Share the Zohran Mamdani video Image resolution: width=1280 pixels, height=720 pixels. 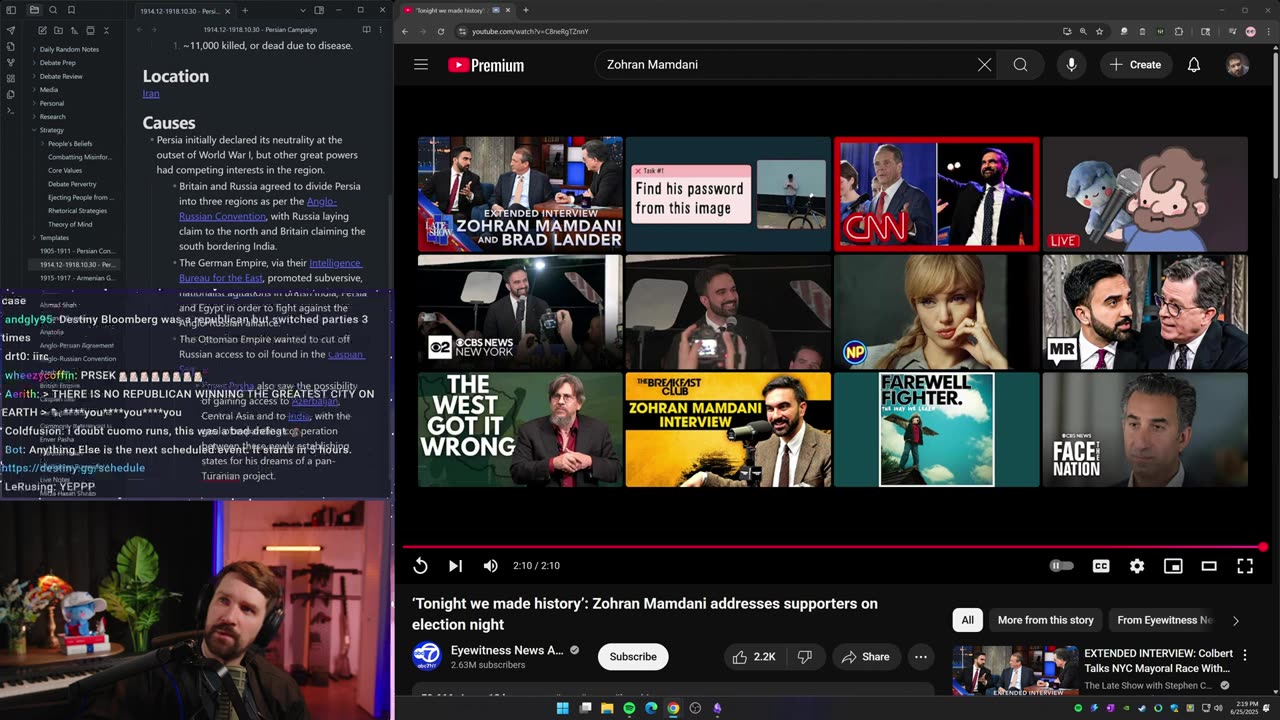click(866, 657)
